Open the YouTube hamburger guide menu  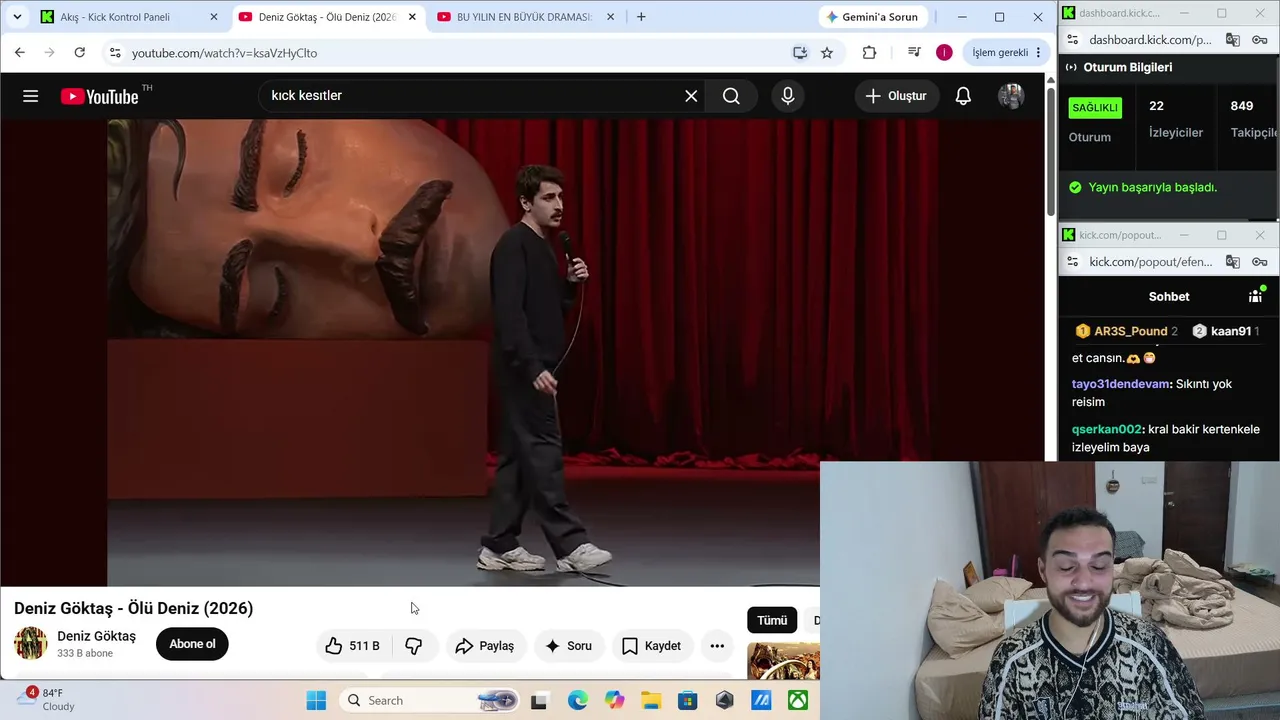[30, 96]
